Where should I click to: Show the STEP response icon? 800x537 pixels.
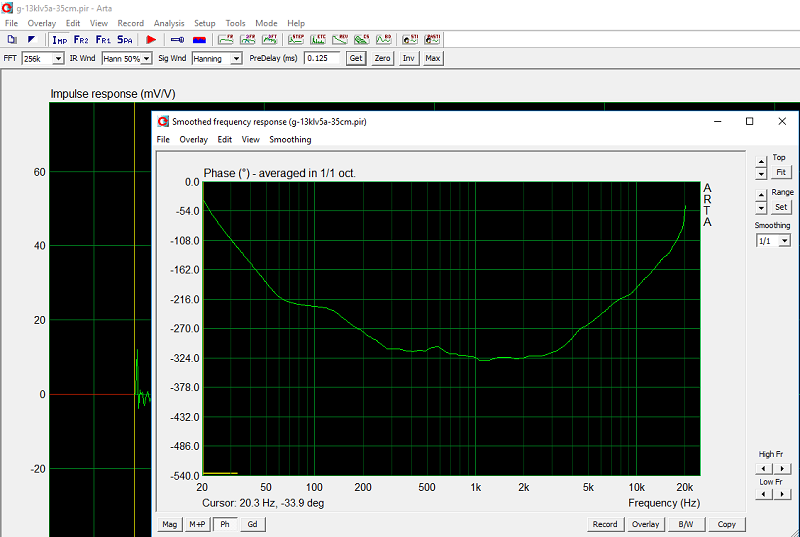click(296, 39)
